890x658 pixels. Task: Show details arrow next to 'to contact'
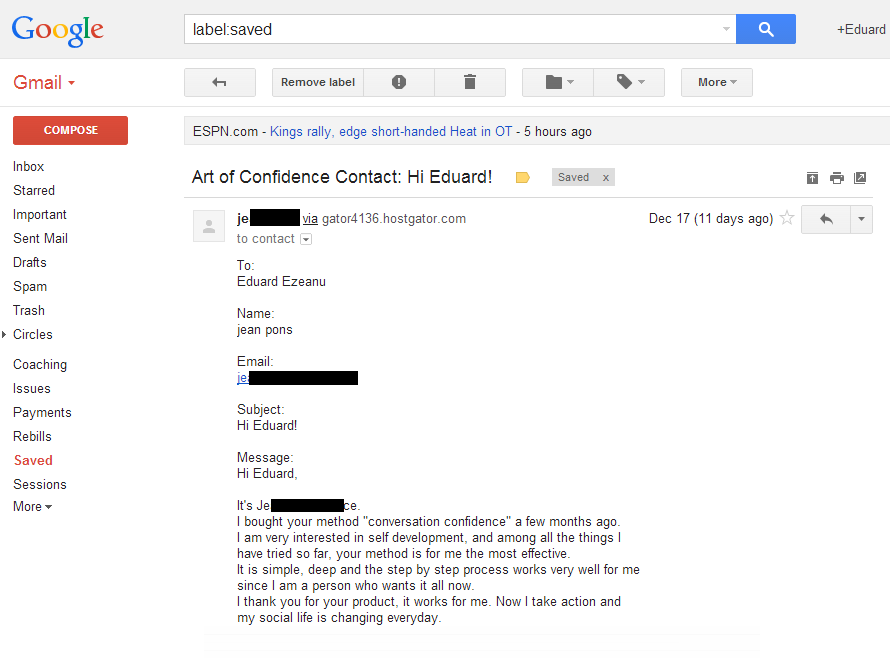306,239
